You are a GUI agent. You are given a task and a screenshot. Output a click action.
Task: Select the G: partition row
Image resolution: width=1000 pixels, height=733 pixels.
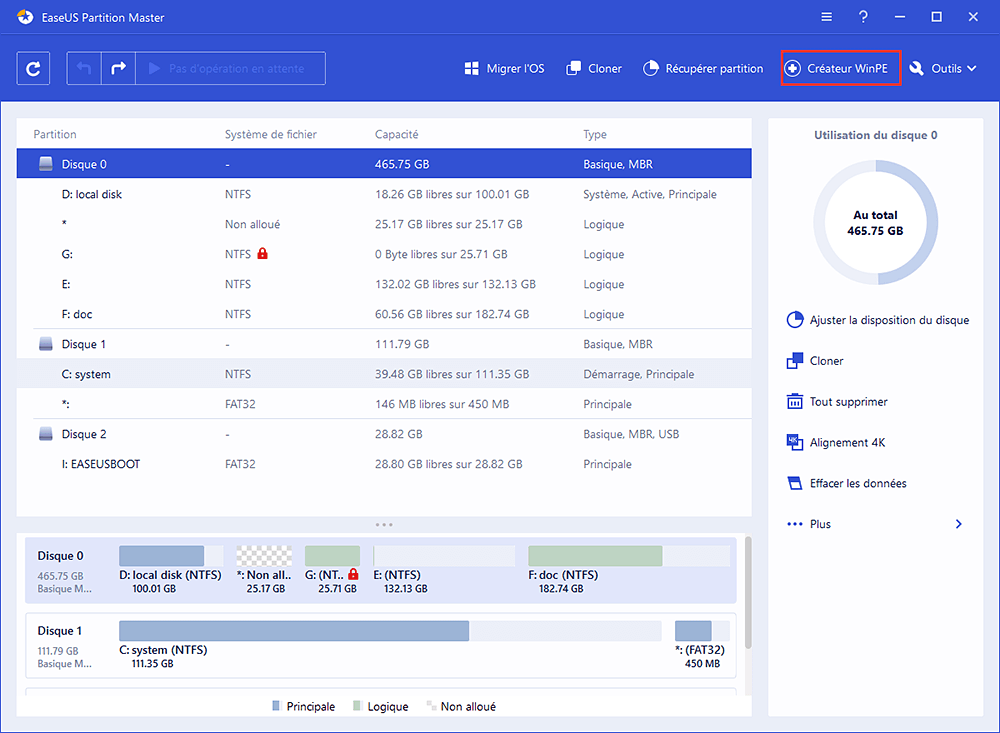(384, 254)
